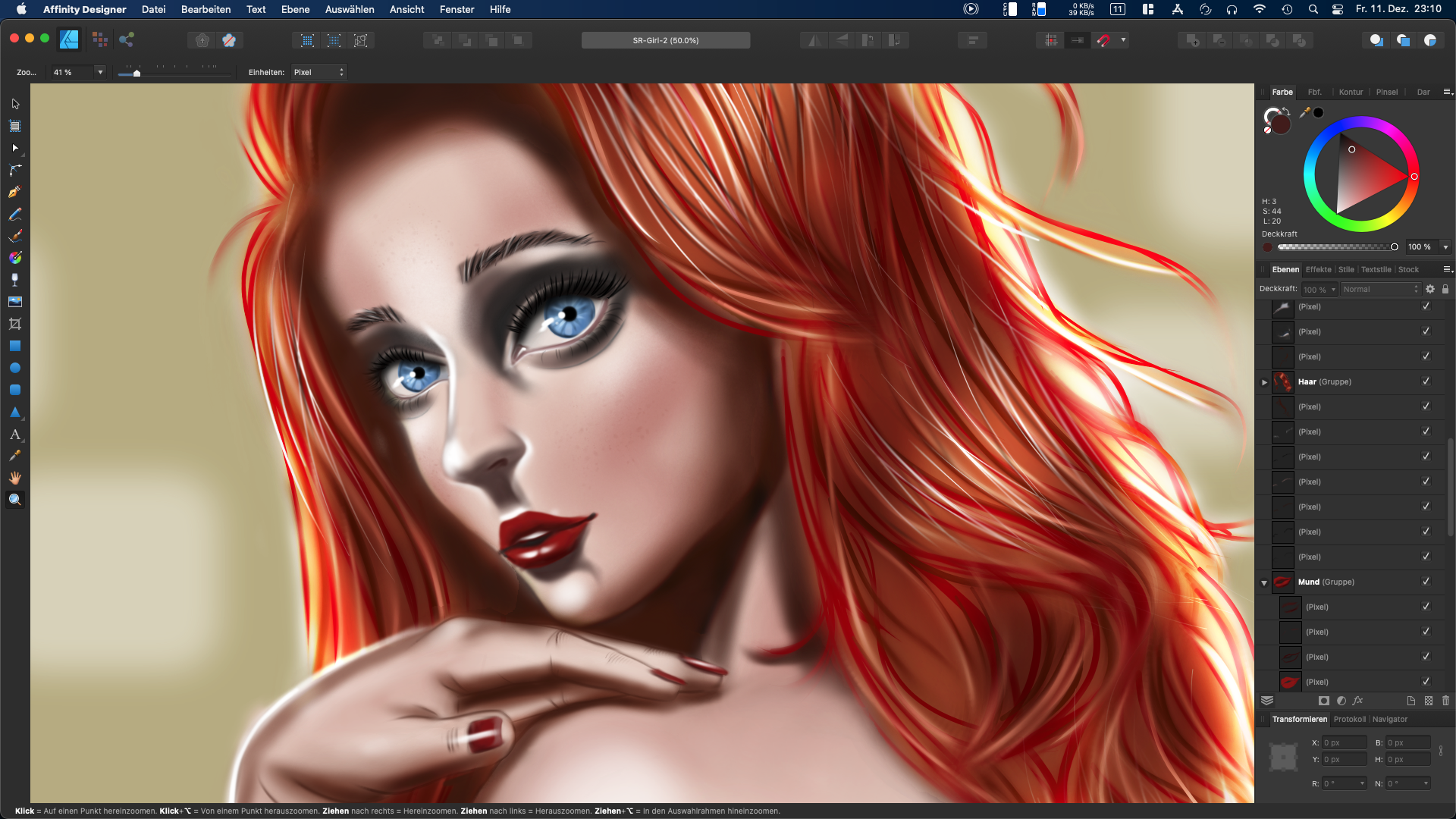
Task: Open the Einheiten Pixel unit selector
Action: [318, 72]
